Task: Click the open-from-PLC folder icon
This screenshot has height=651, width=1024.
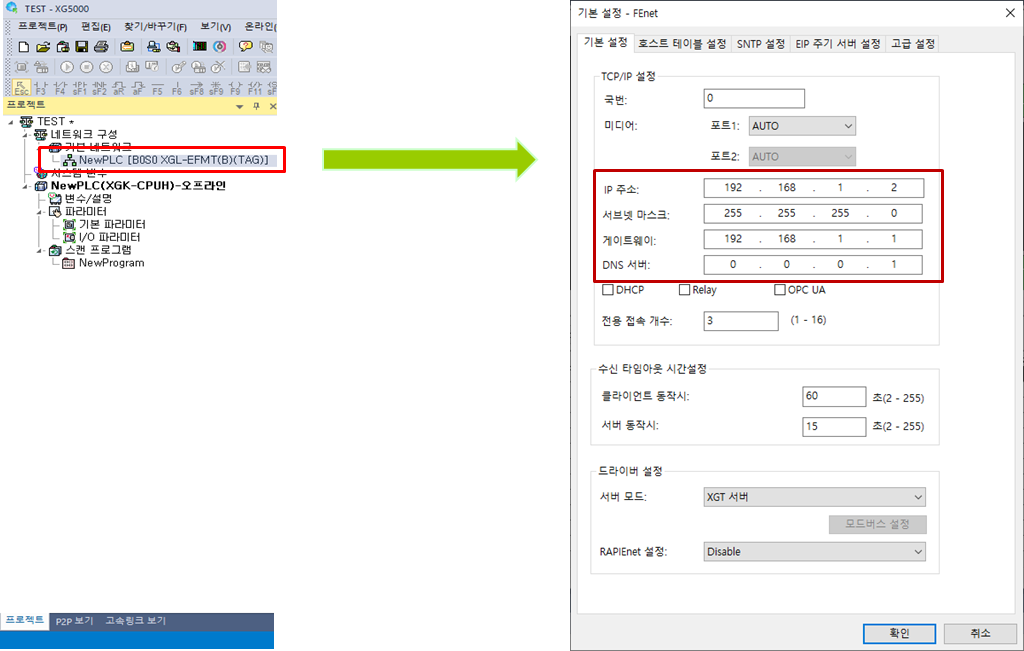Action: [63, 46]
